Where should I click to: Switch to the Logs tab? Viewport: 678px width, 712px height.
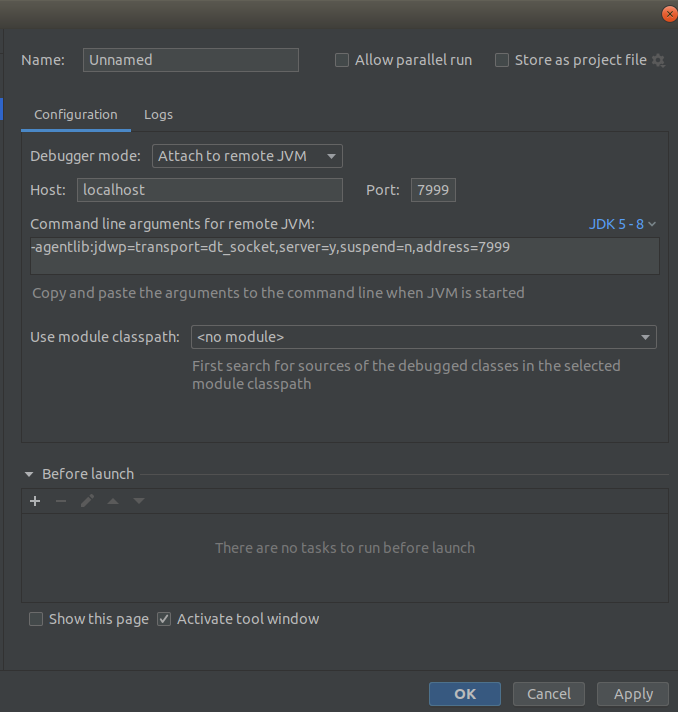pyautogui.click(x=158, y=114)
